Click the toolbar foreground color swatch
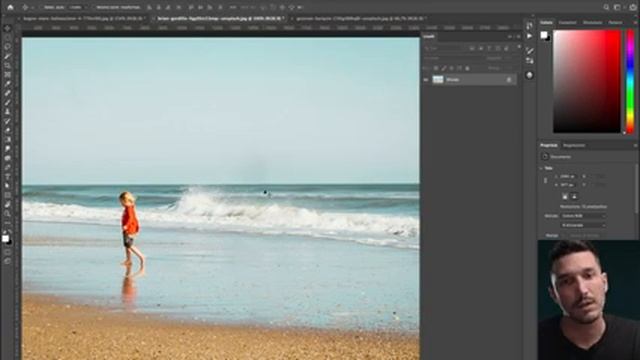The width and height of the screenshot is (640, 360). point(5,239)
